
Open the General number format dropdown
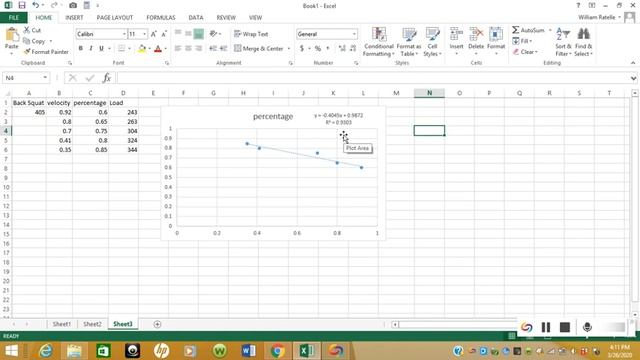pos(354,34)
